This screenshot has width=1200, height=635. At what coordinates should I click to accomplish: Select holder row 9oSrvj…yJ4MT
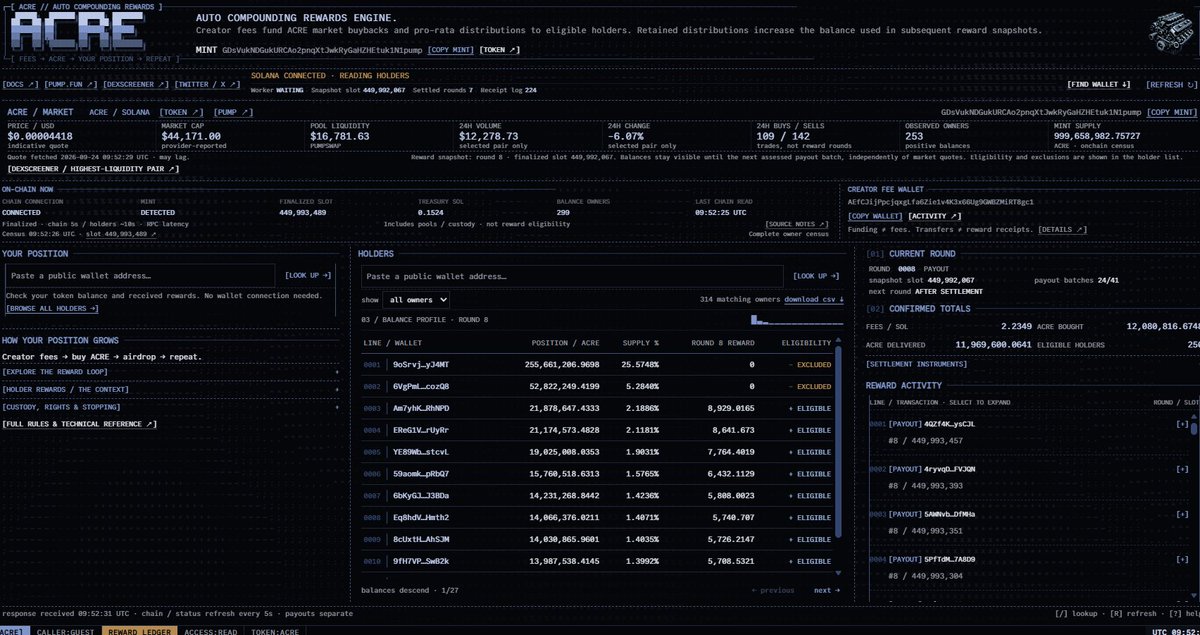click(598, 365)
